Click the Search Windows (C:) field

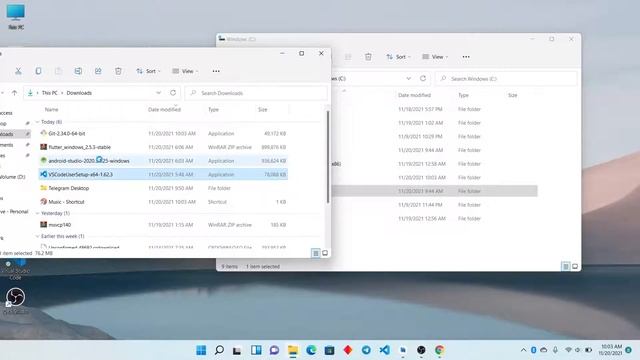(x=506, y=78)
